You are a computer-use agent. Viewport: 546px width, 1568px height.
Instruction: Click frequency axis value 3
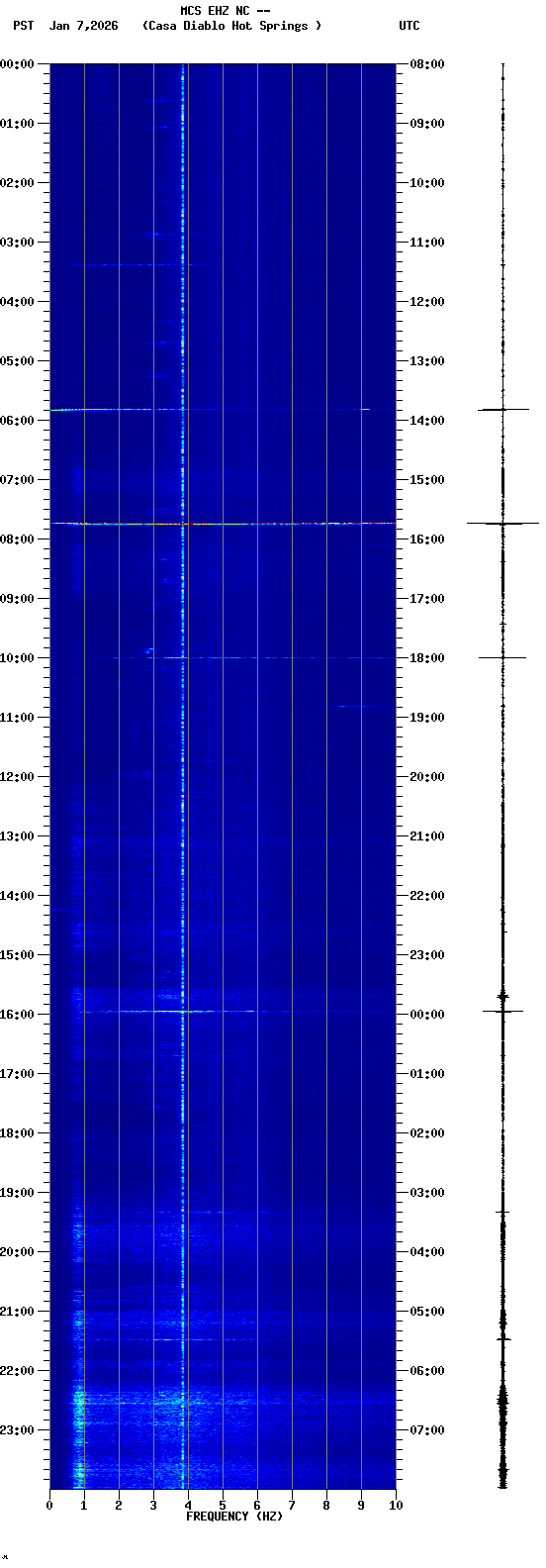pos(153,1506)
